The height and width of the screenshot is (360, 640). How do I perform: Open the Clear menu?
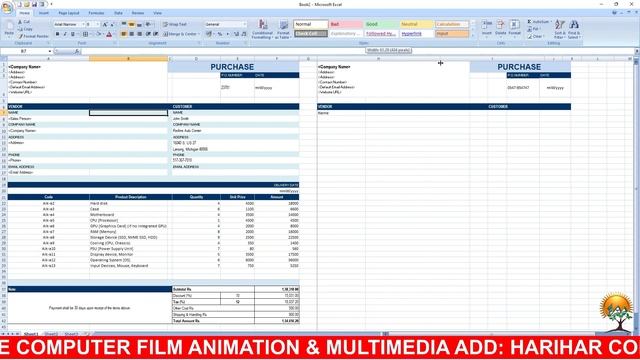[x=535, y=36]
